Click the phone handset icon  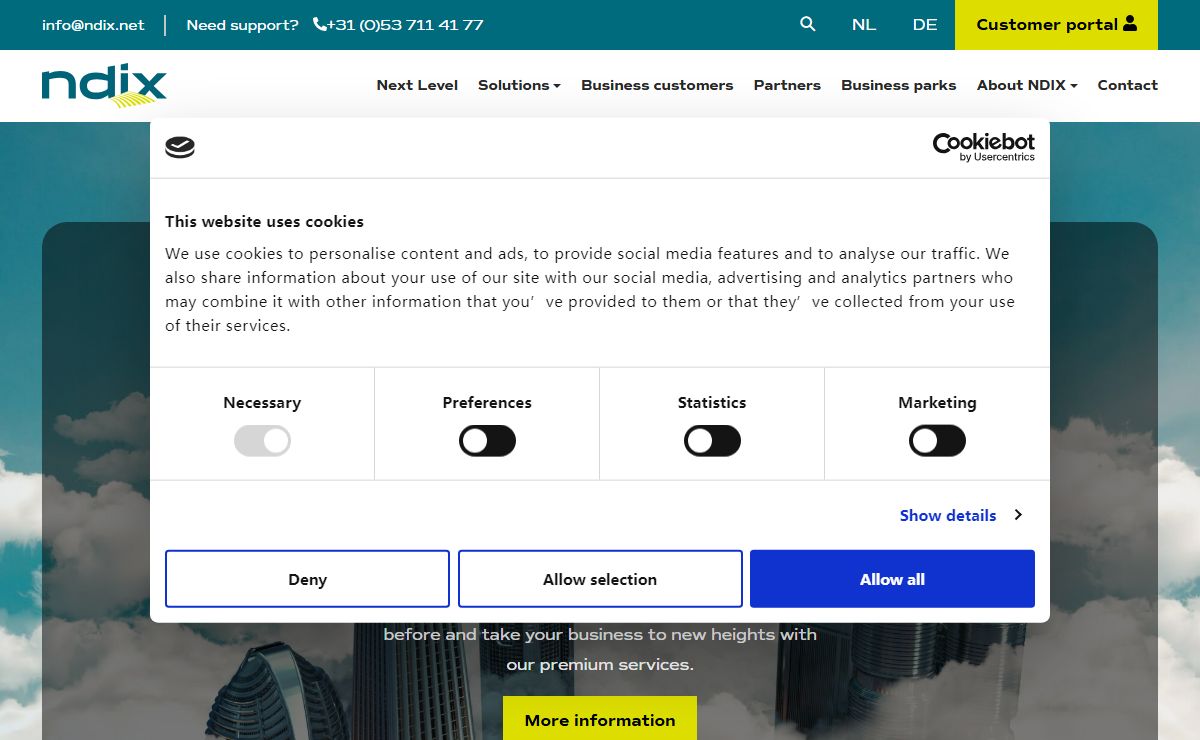320,24
